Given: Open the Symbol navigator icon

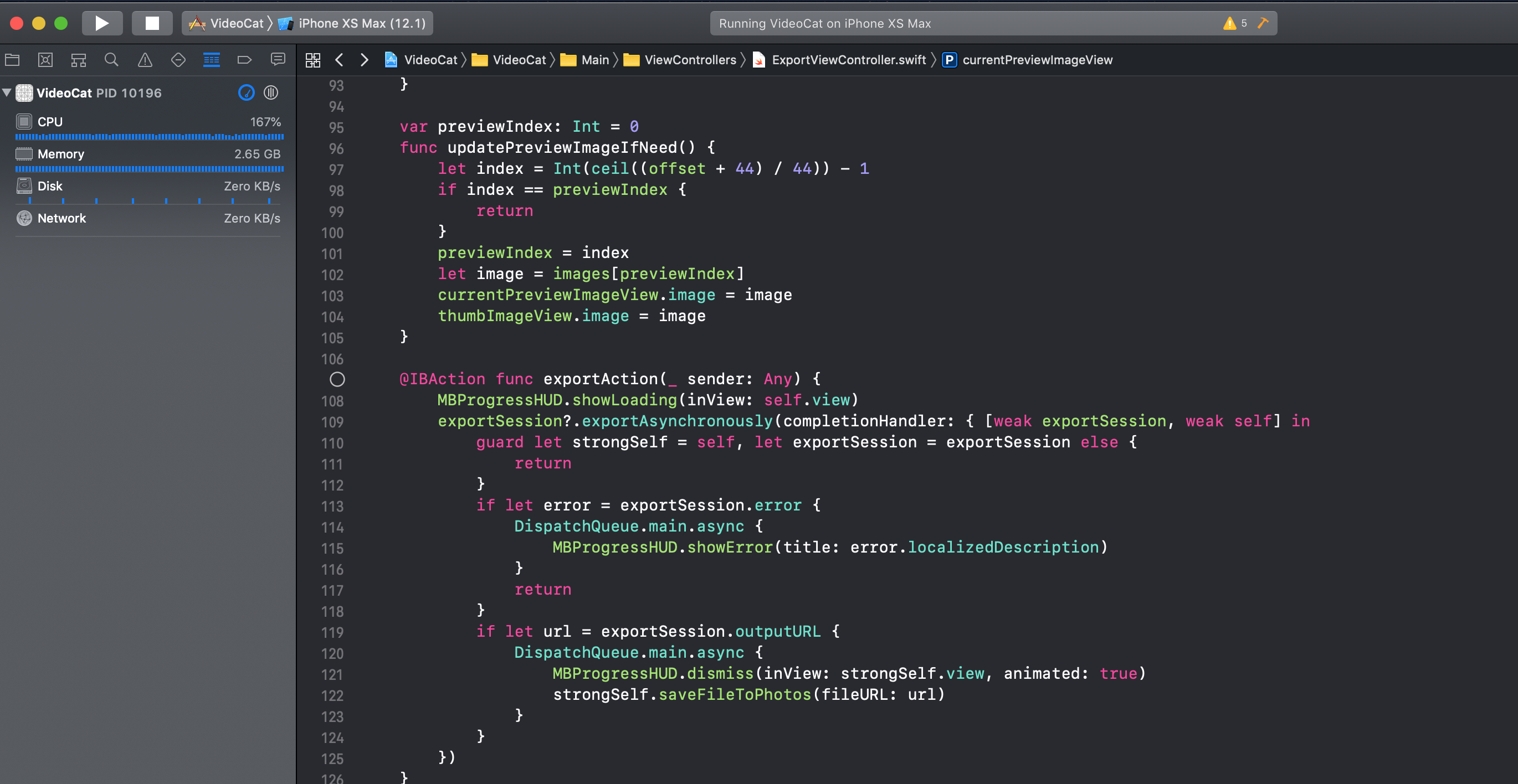Looking at the screenshot, I should [78, 59].
